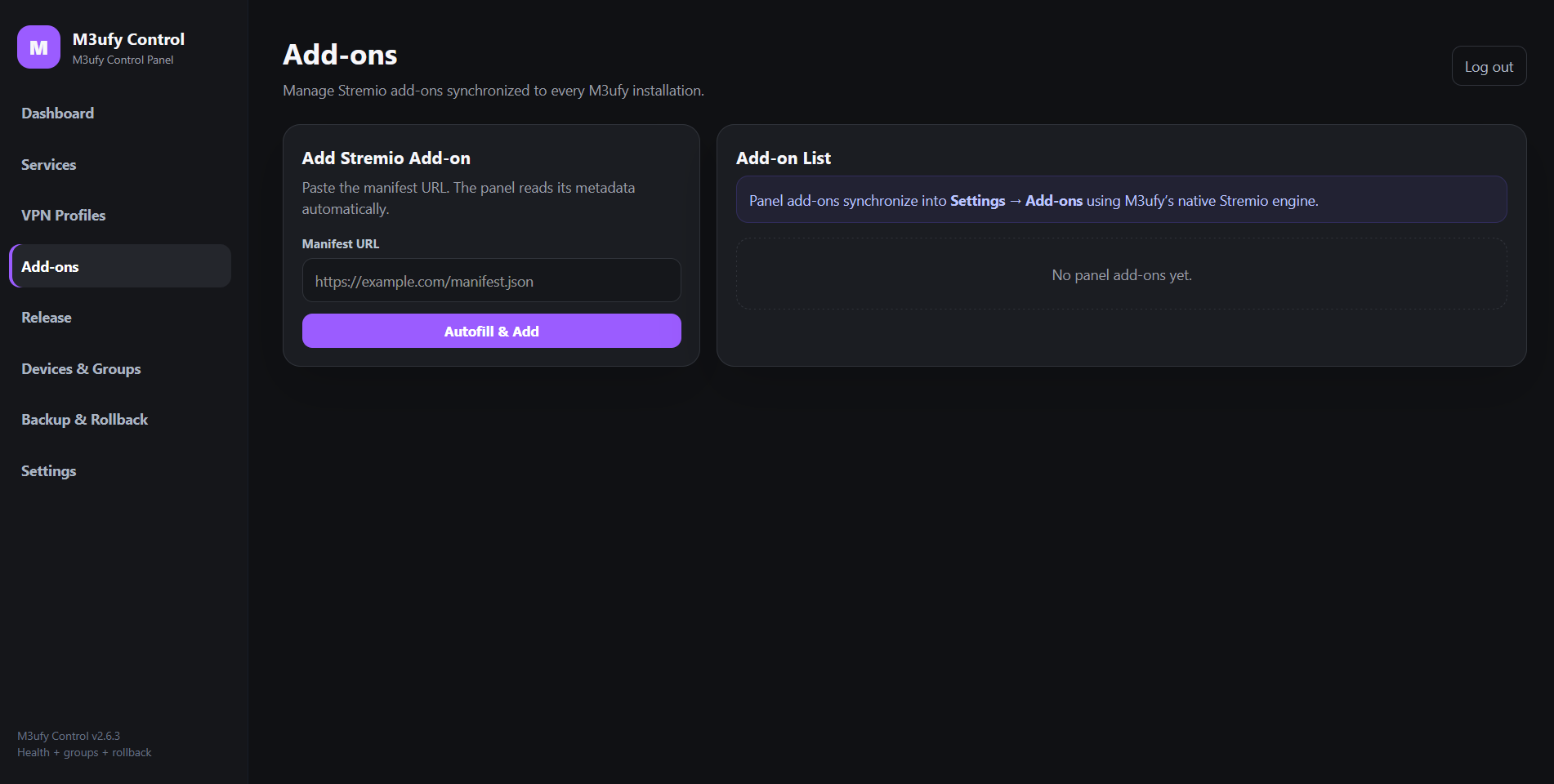Click the 'M3ufy Control v2.6.3' version text
Screen dimensions: 1554x784
[x=69, y=736]
